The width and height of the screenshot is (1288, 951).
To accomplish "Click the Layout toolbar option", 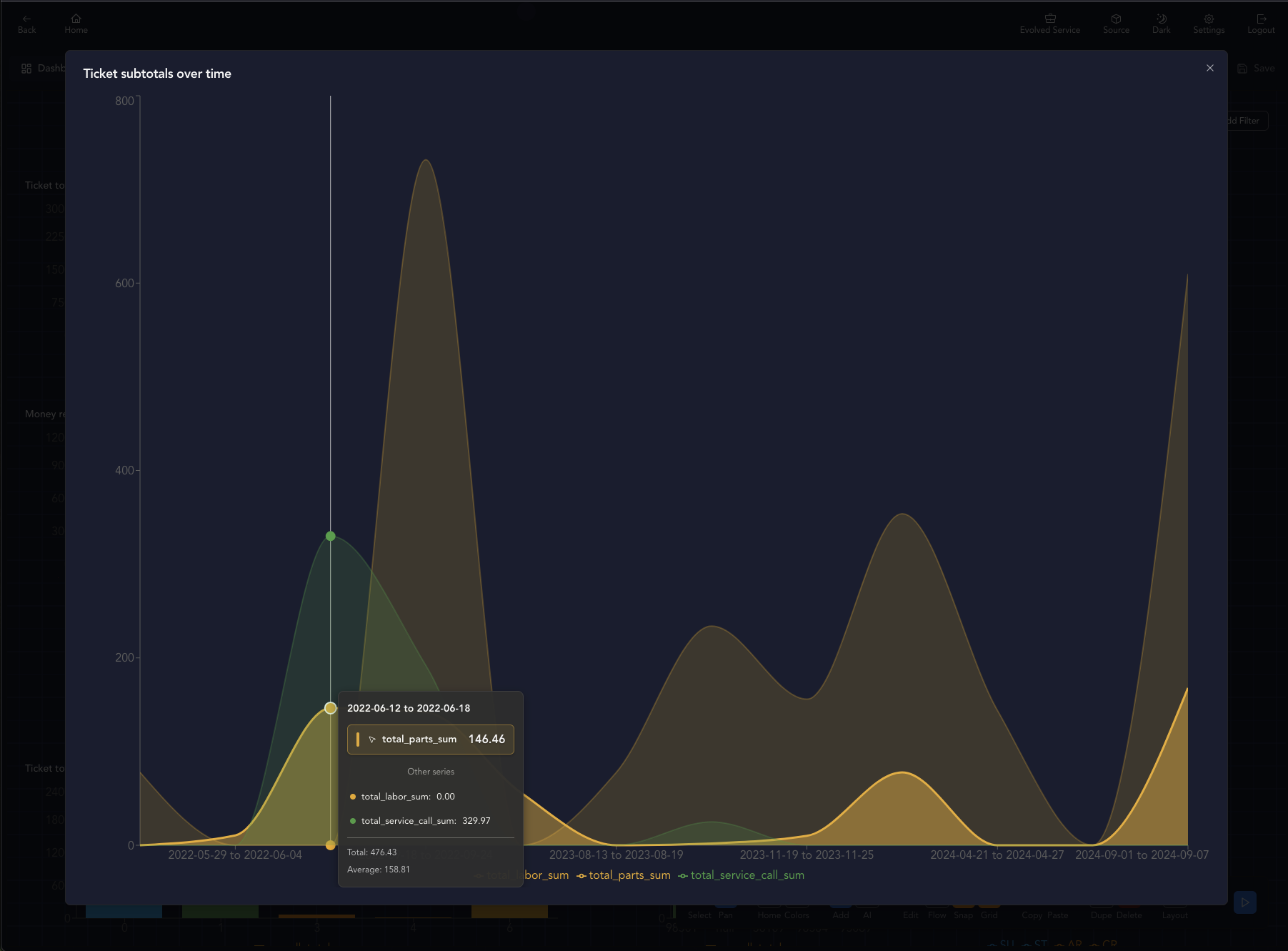I will click(1174, 915).
